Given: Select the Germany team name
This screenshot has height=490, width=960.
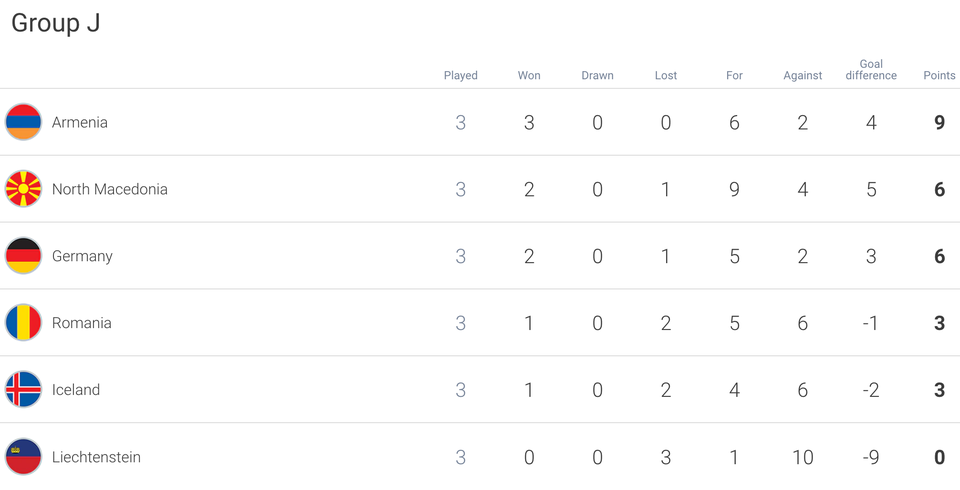Looking at the screenshot, I should (x=82, y=256).
